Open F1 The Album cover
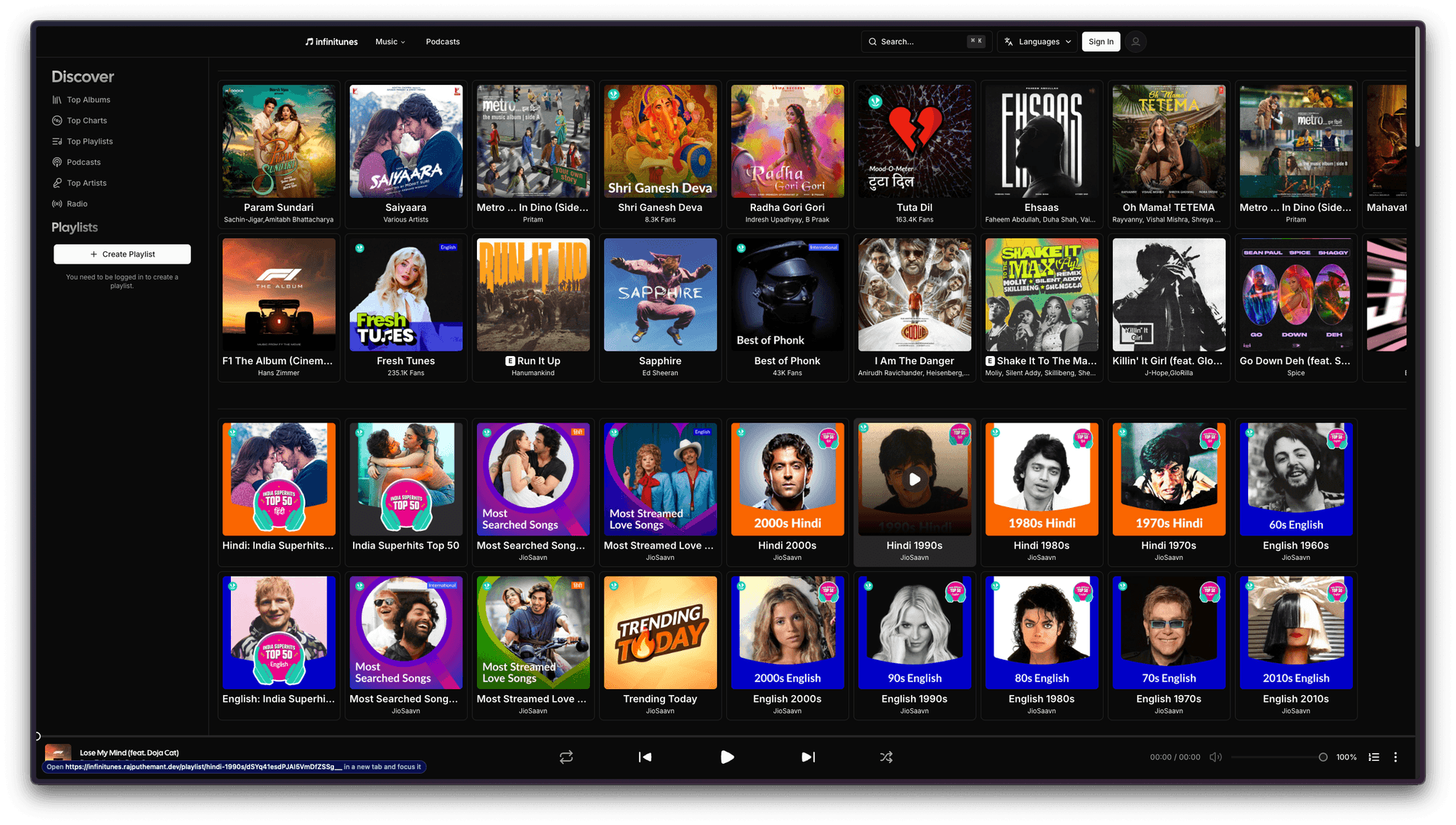1456x825 pixels. 279,295
